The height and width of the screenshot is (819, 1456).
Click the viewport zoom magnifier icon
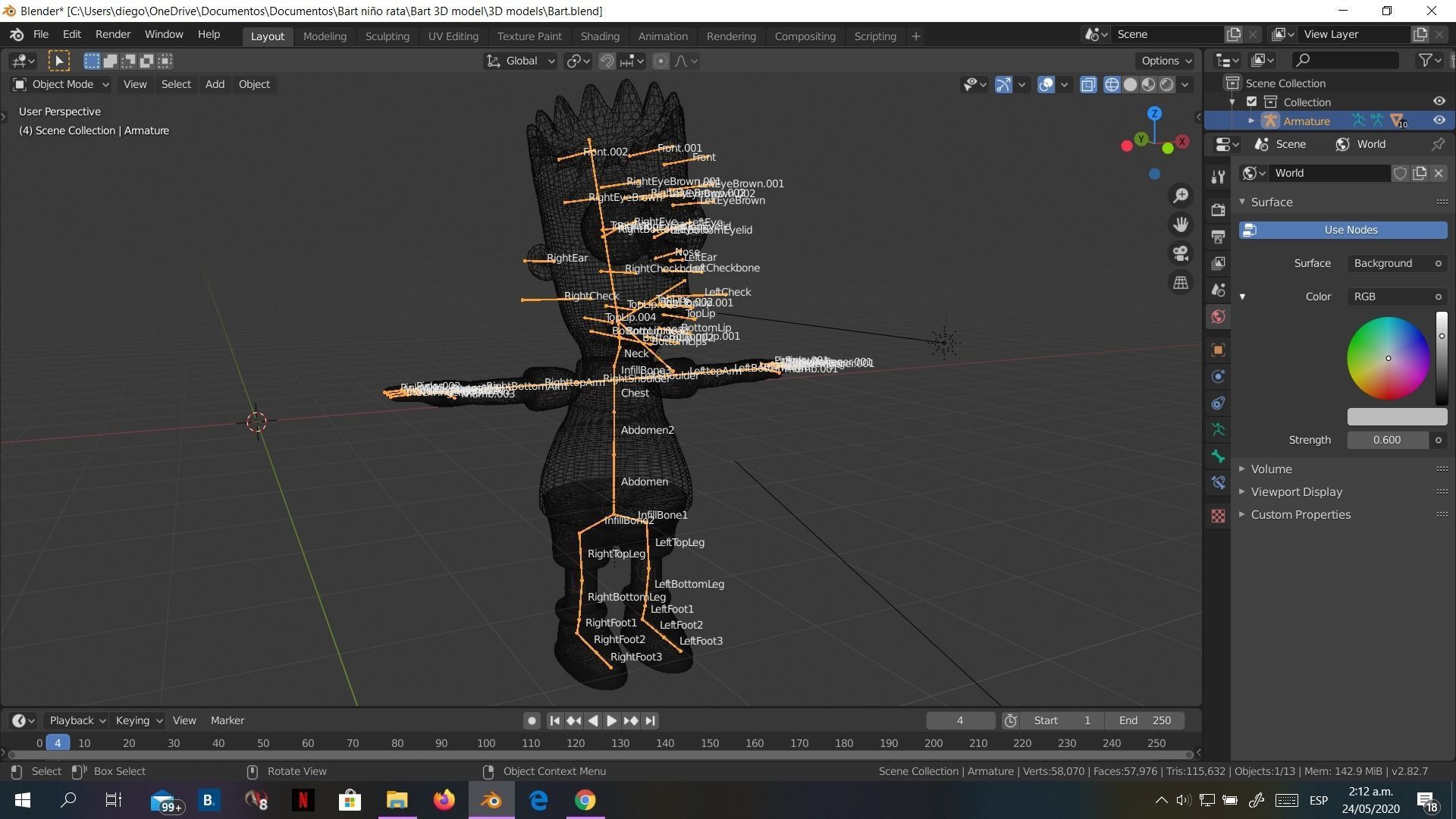pos(1181,196)
